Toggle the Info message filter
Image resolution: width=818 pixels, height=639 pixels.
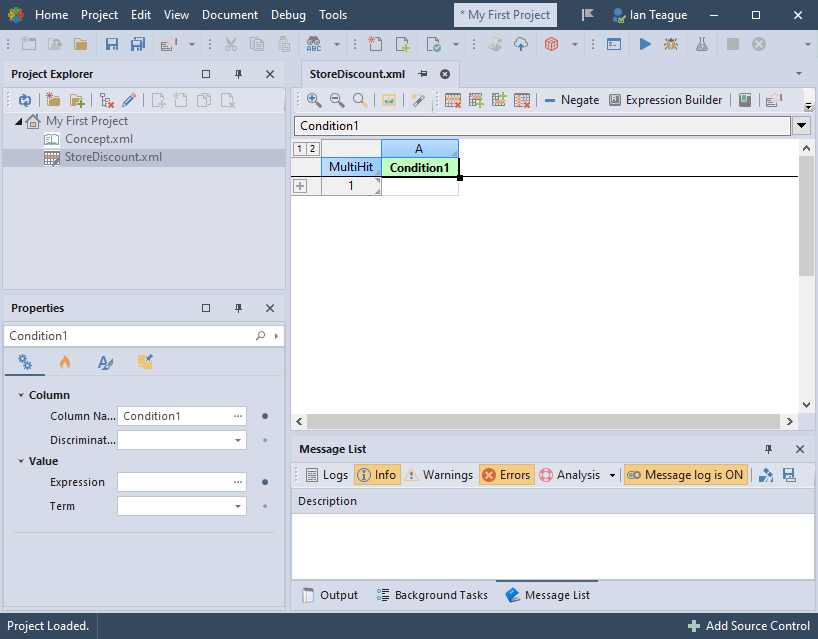coord(377,475)
